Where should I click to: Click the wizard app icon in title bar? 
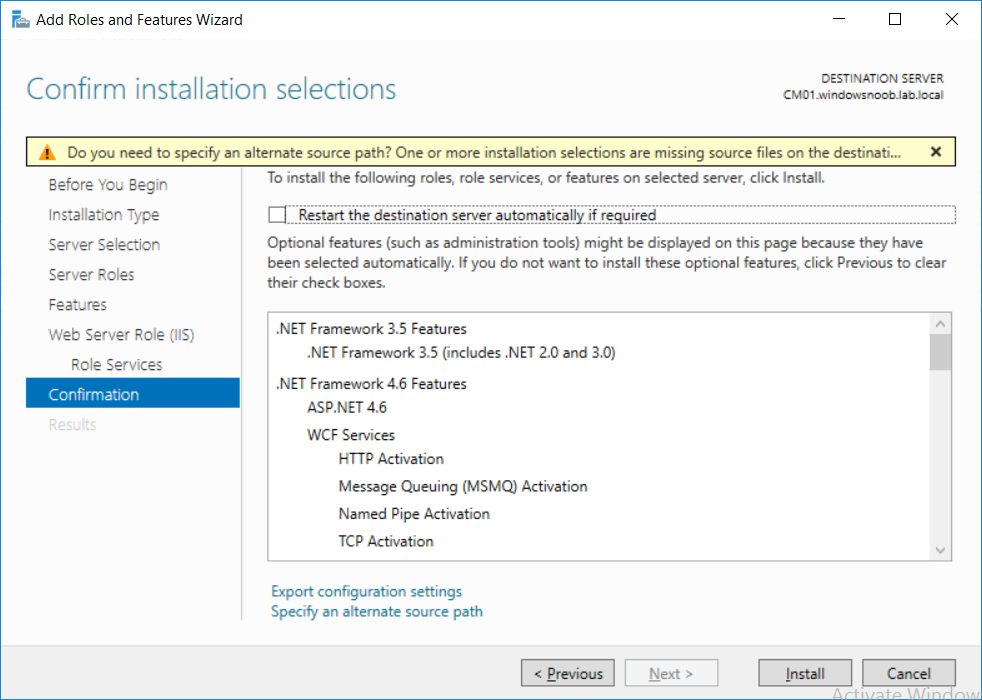[20, 20]
